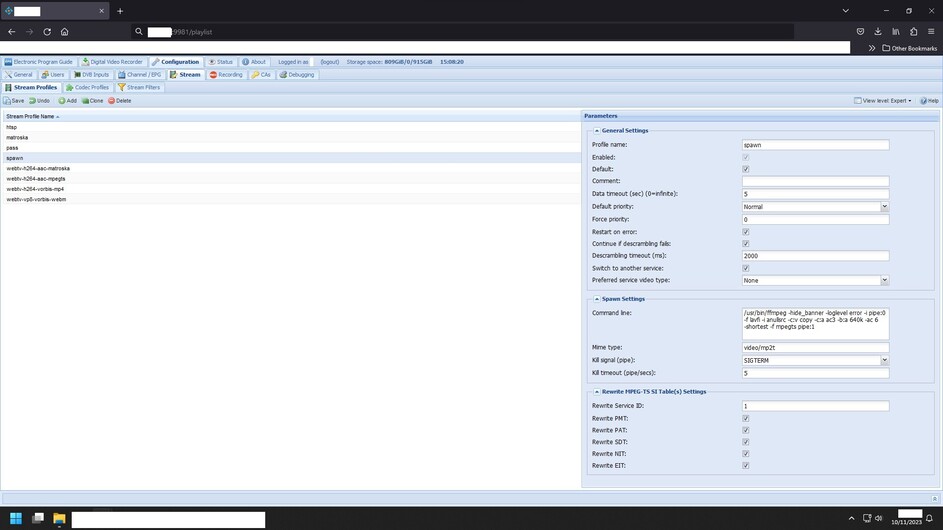
Task: Open the View level Expert dropdown
Action: click(883, 100)
